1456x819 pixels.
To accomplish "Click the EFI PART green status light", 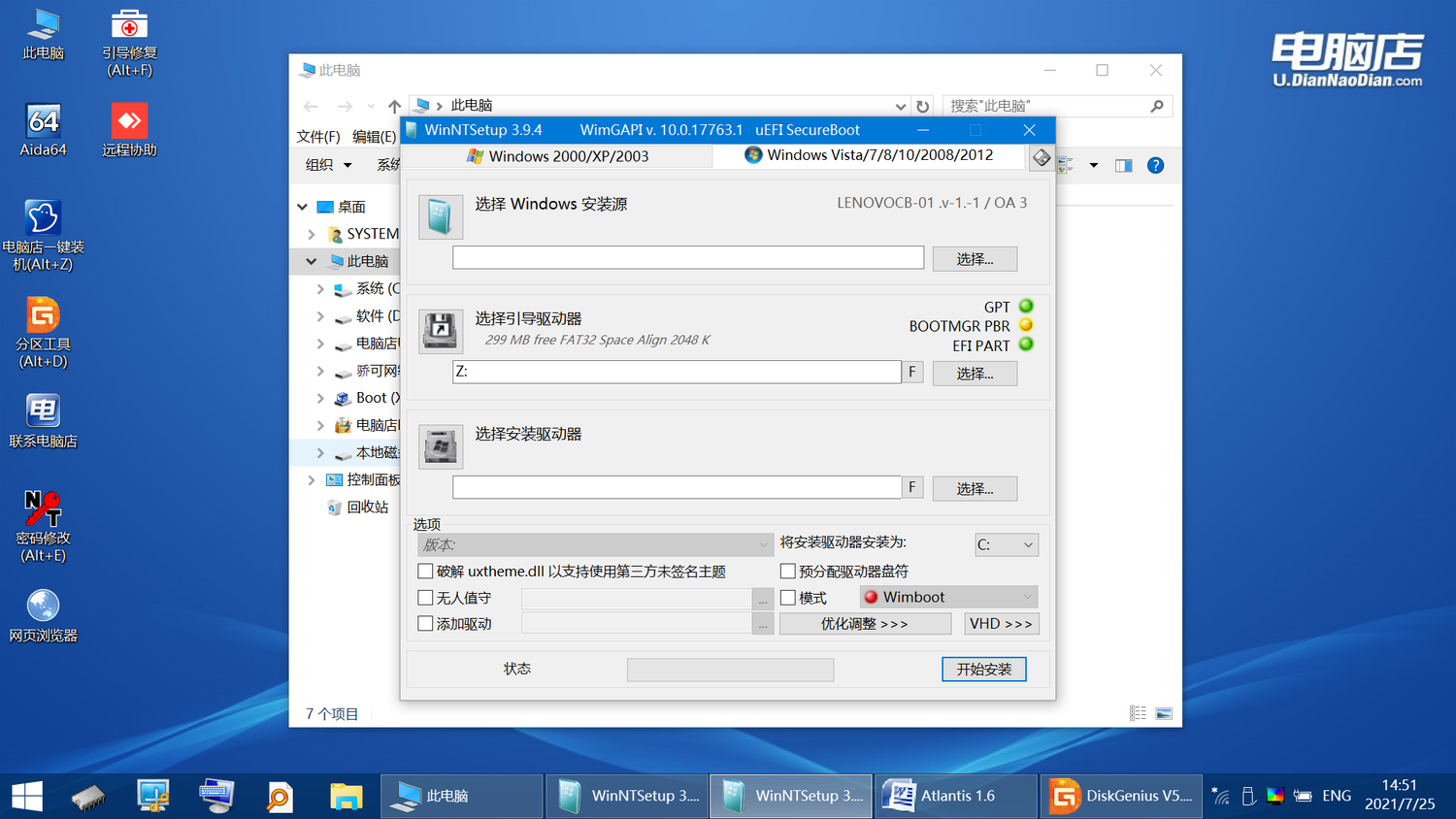I will [1026, 344].
